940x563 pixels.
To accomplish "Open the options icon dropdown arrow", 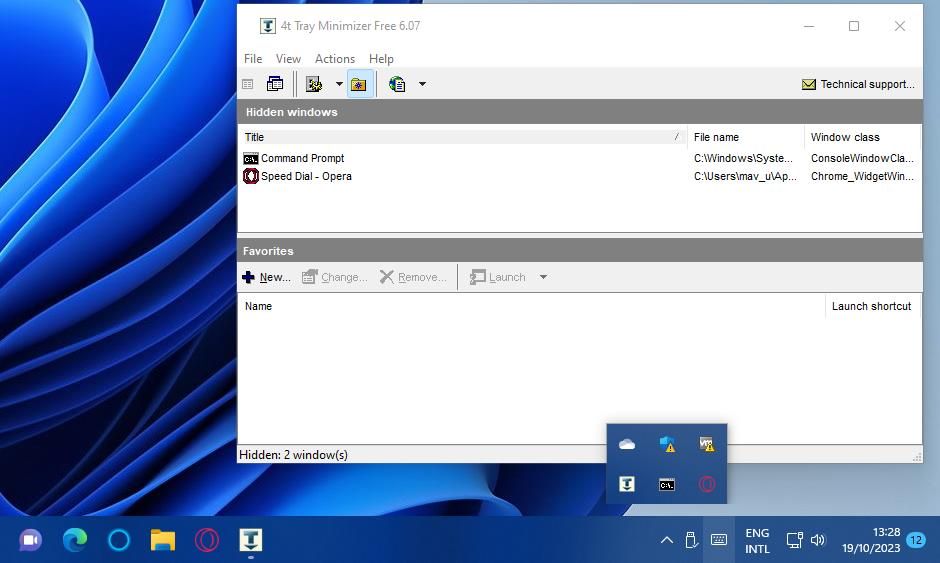I will (x=339, y=85).
